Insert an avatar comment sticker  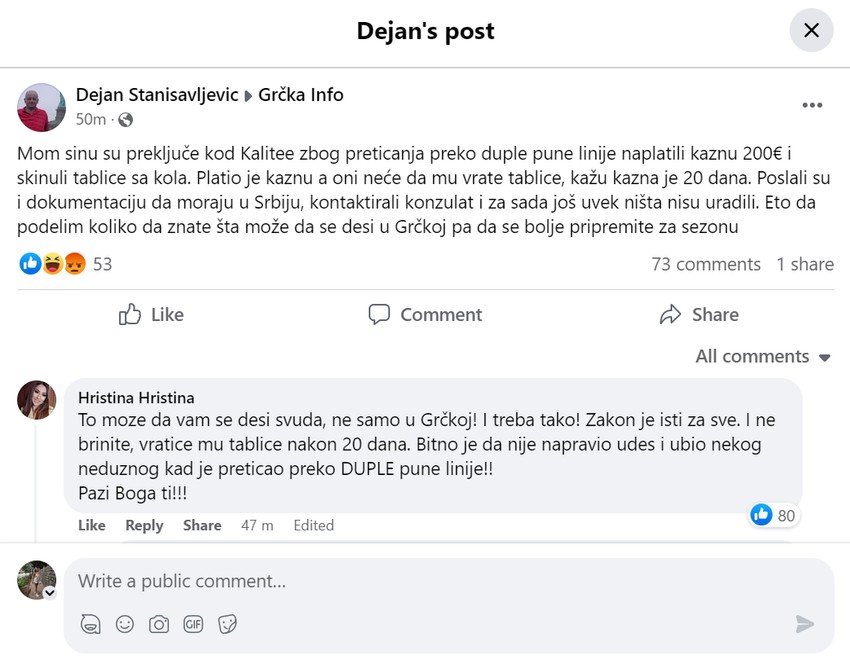pos(90,623)
